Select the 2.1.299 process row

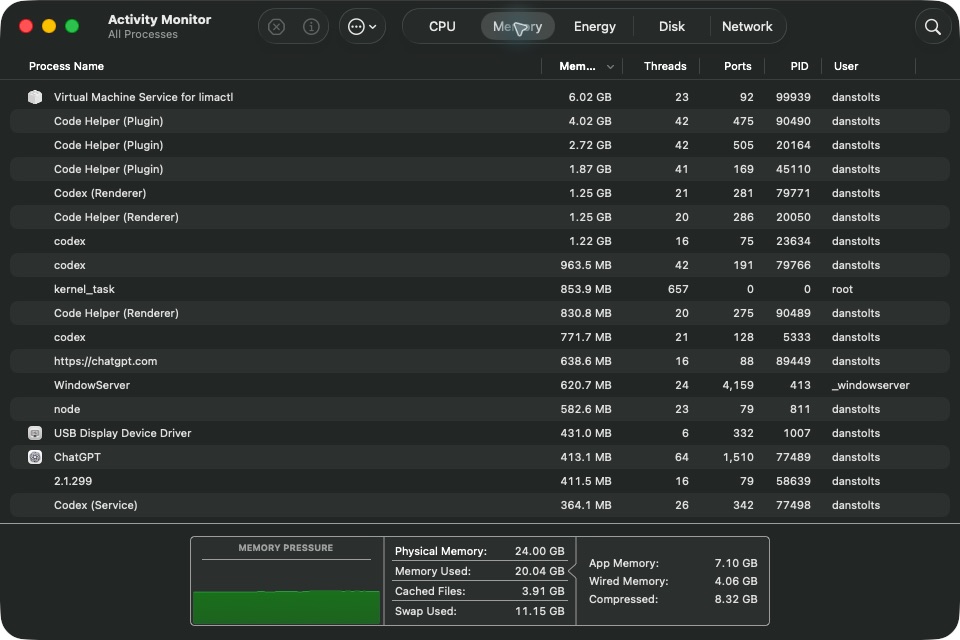coord(479,481)
